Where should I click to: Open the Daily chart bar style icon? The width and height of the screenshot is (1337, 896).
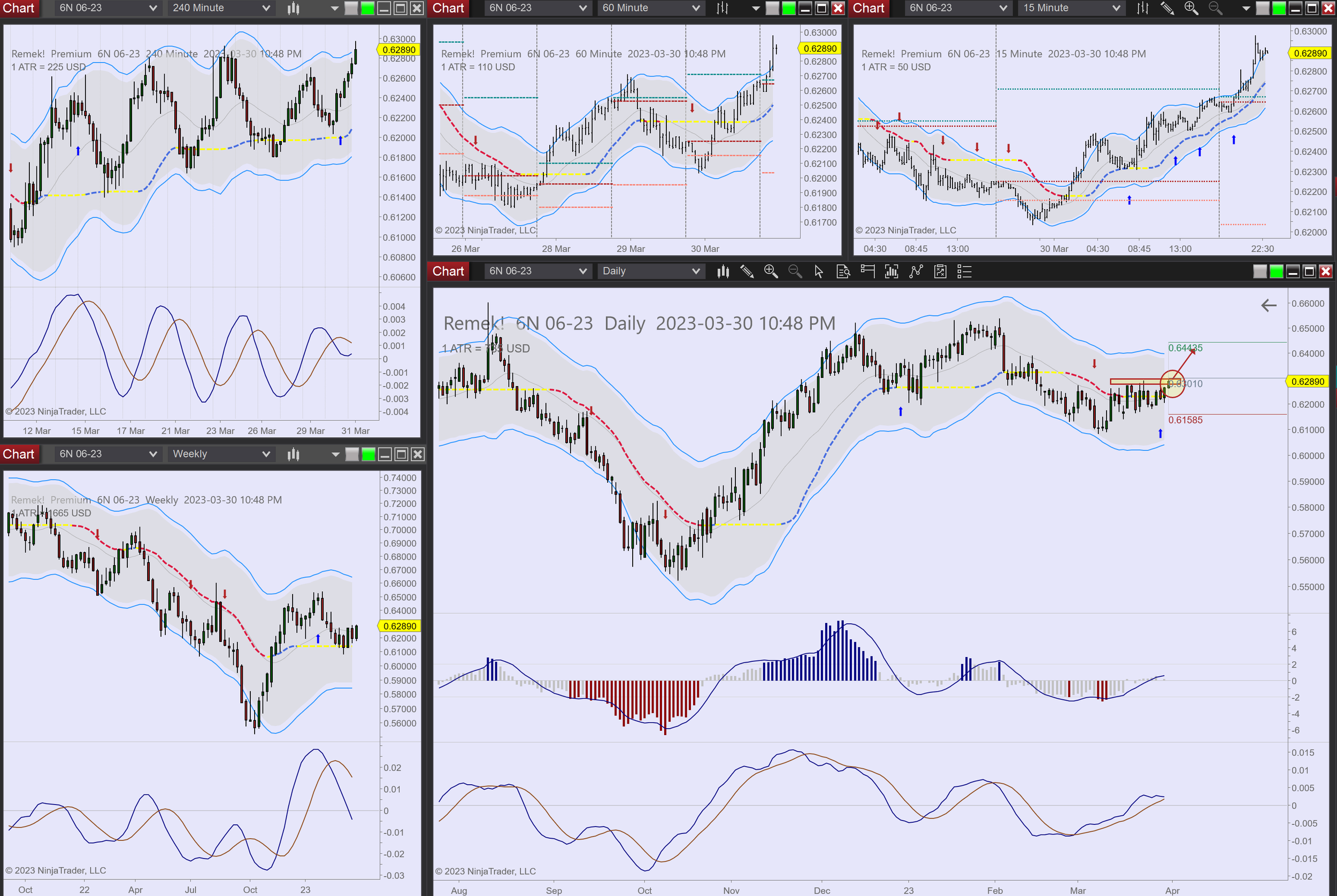[723, 272]
